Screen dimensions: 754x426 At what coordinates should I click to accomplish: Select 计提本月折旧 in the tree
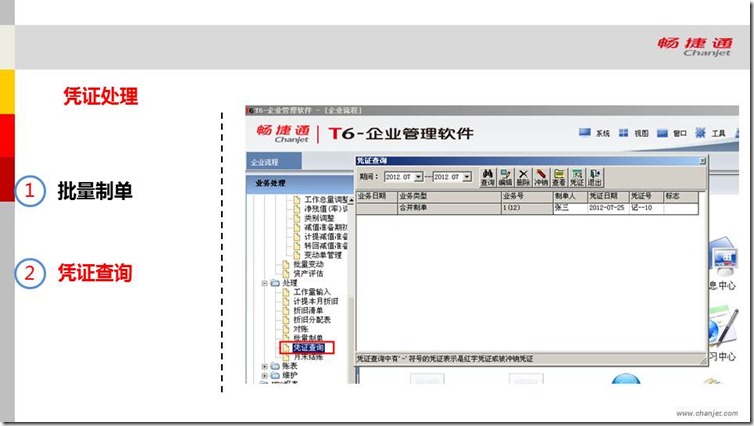click(x=315, y=301)
